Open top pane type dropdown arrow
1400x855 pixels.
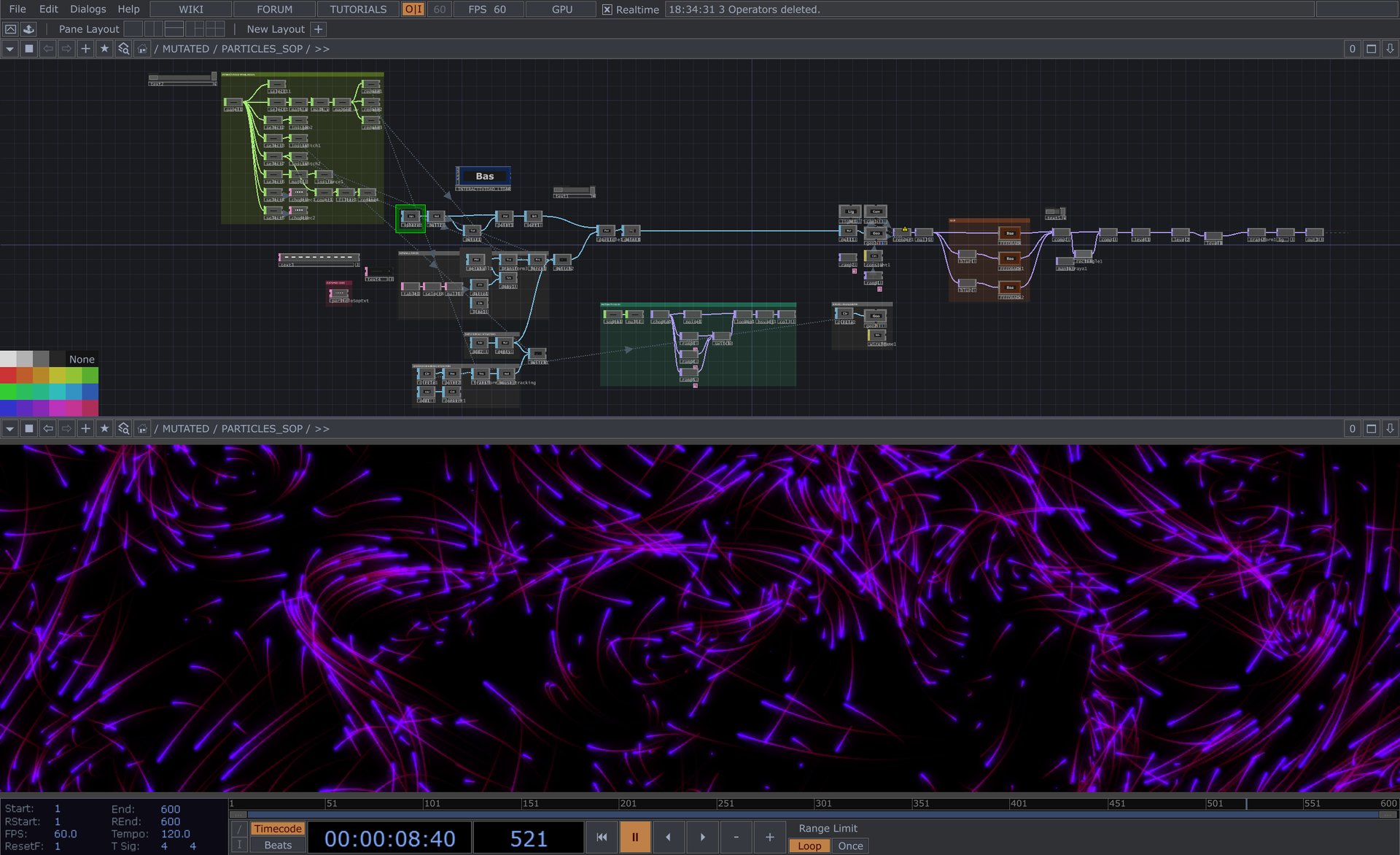tap(9, 49)
